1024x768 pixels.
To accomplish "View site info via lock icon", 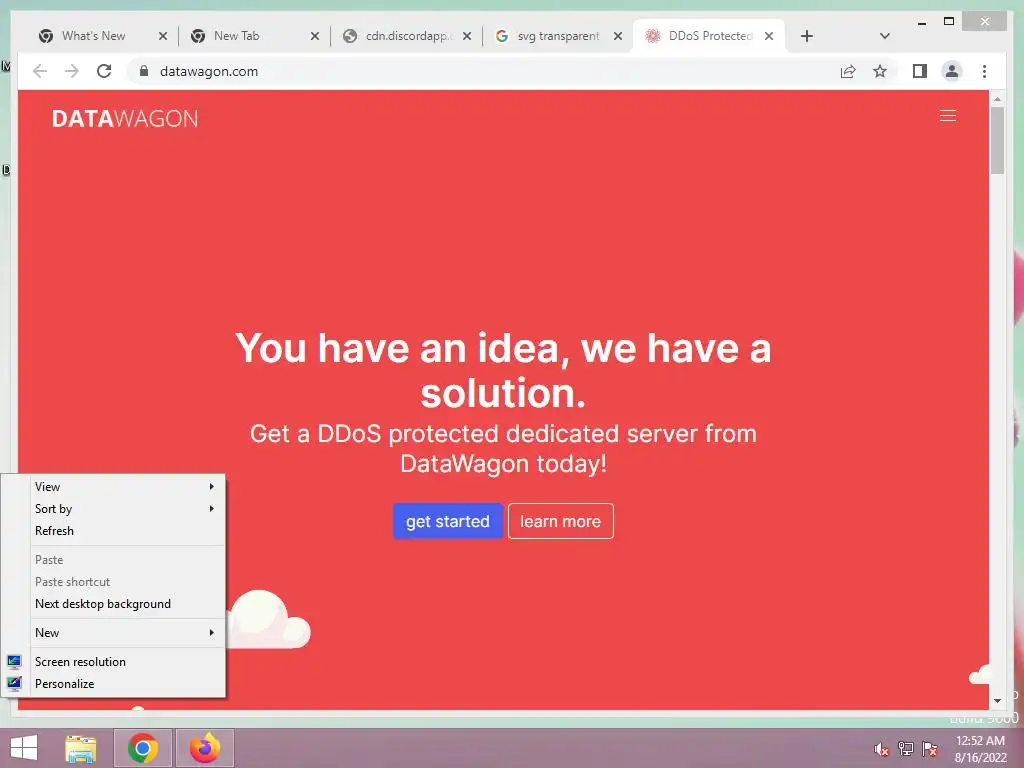I will (x=144, y=71).
